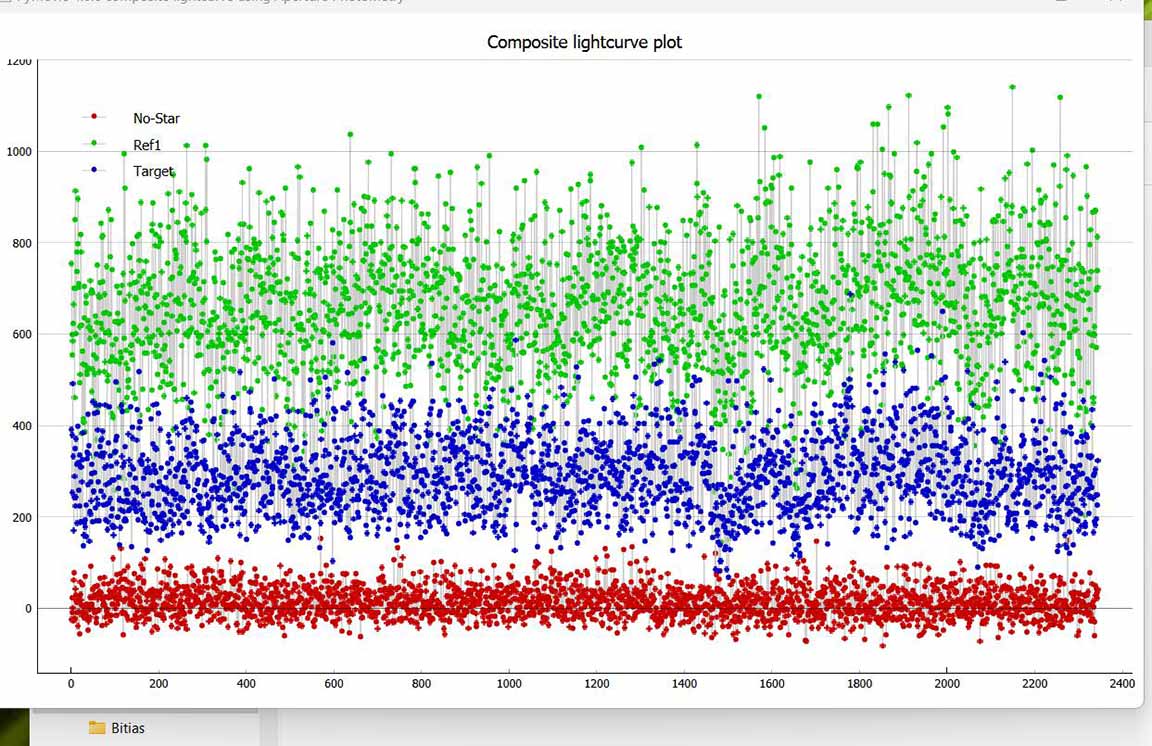Select the Ref1 legend label text
This screenshot has height=746, width=1152.
coord(147,146)
